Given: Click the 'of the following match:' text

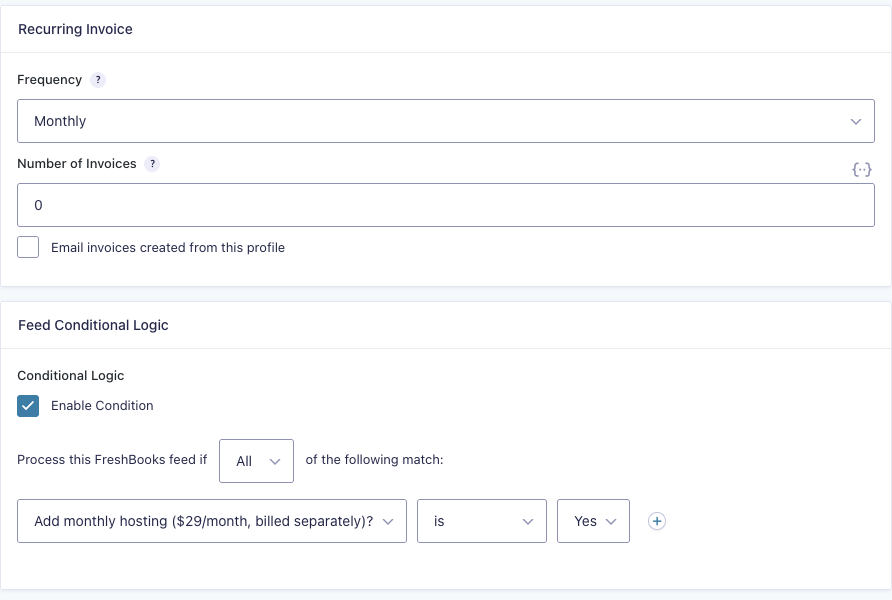Looking at the screenshot, I should (x=374, y=460).
